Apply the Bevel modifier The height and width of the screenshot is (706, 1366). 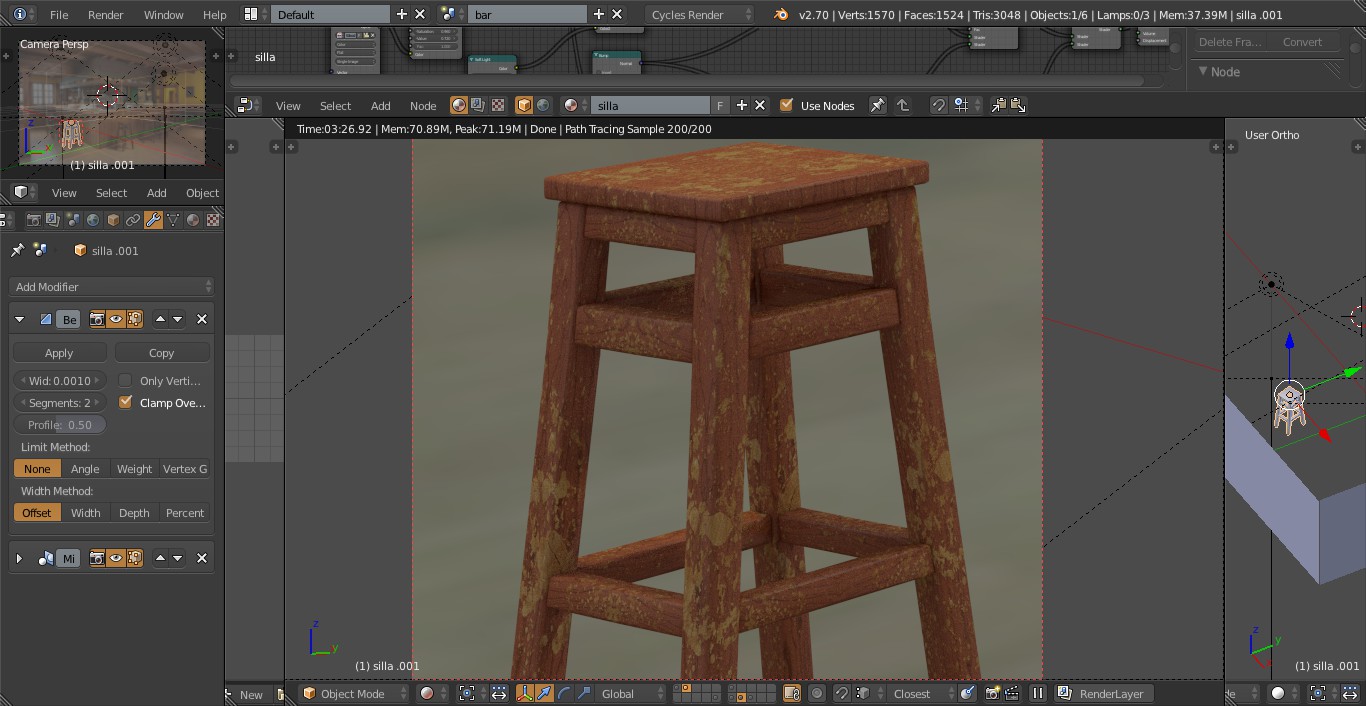click(59, 352)
